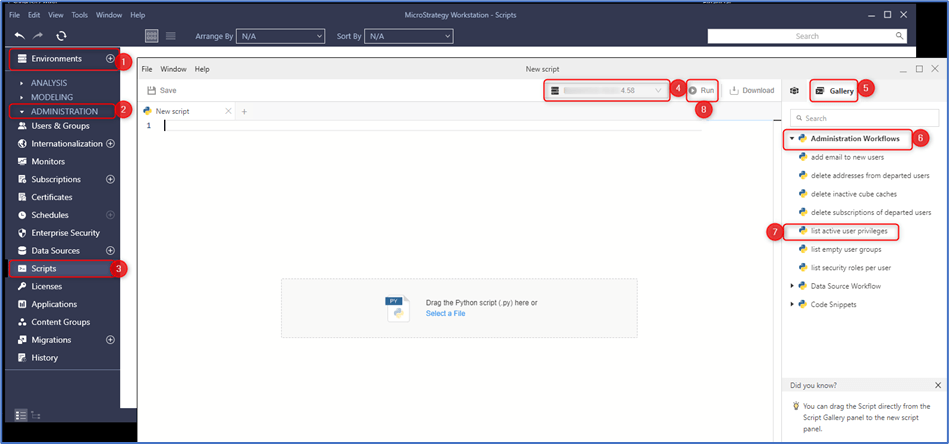The width and height of the screenshot is (949, 444).
Task: Click the Workstation Search field
Action: tap(807, 36)
